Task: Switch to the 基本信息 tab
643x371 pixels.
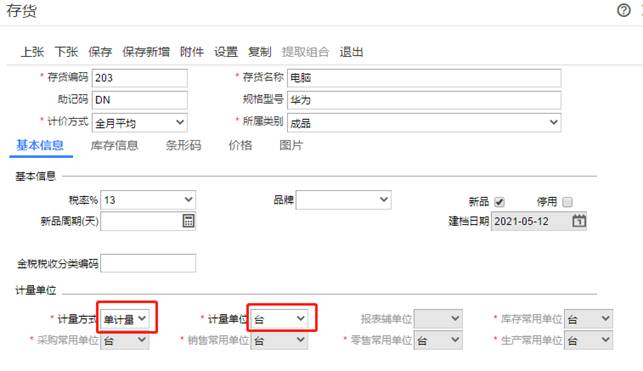Action: [40, 145]
